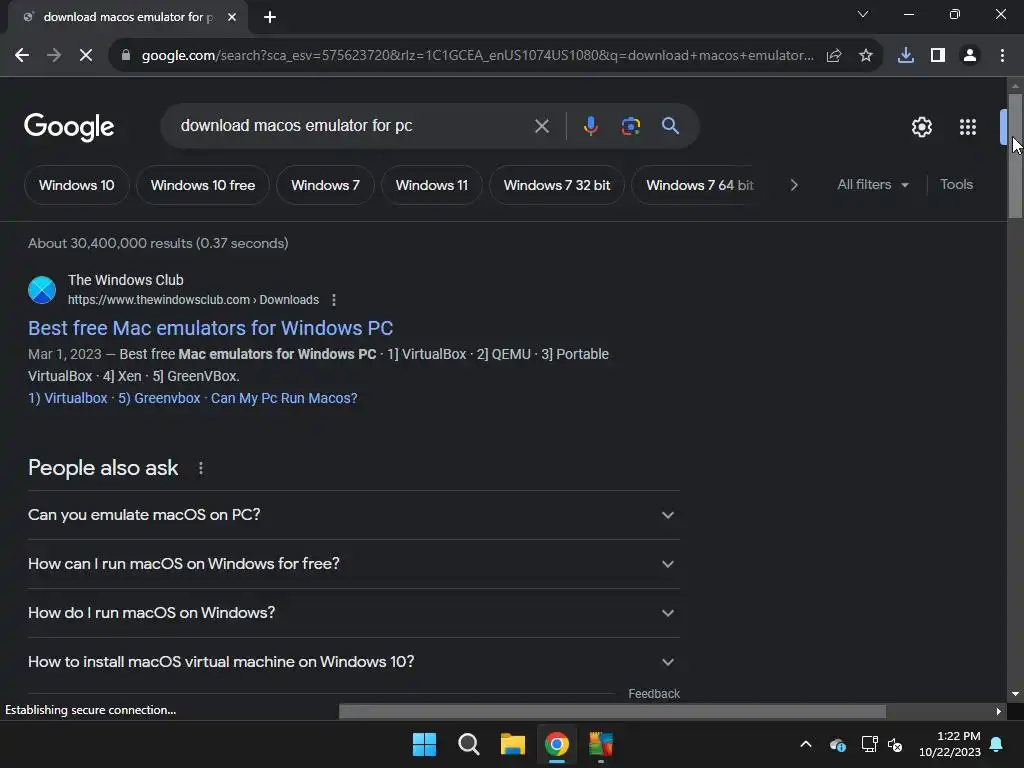Close the download macos emulator tab
Screen dimensions: 1024x768
[x=232, y=17]
